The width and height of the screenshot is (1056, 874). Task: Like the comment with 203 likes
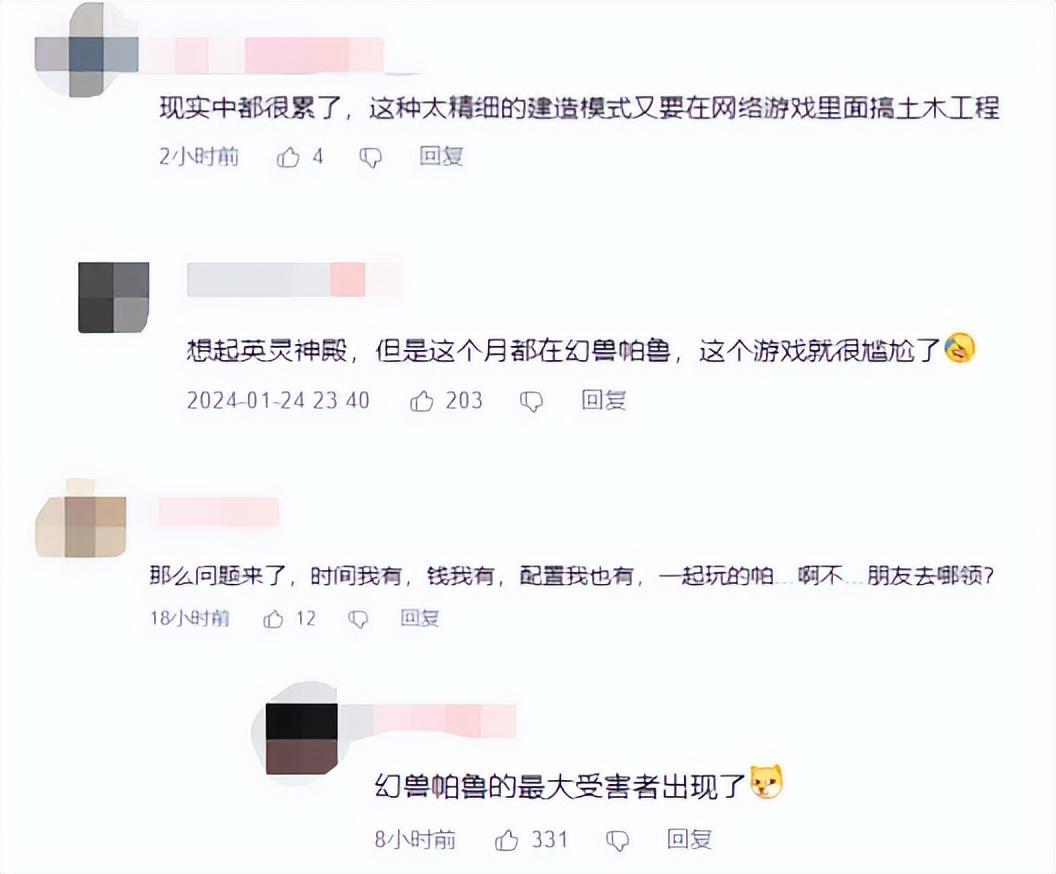tap(422, 401)
